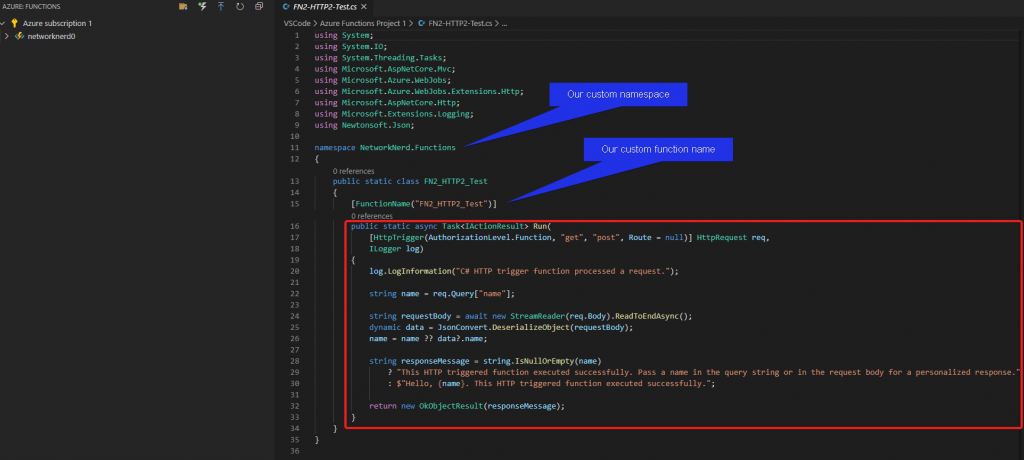This screenshot has height=460, width=1024.
Task: Click the Collapse All icon in panel header
Action: pyautogui.click(x=259, y=7)
